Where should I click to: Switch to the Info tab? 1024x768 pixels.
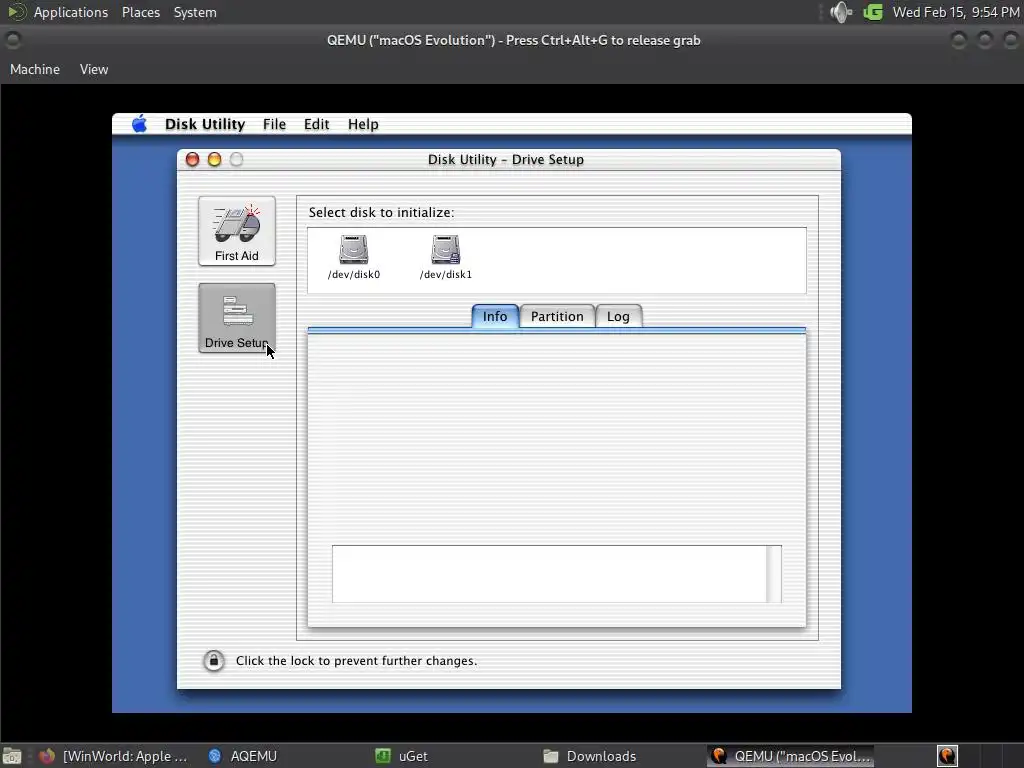pos(495,316)
